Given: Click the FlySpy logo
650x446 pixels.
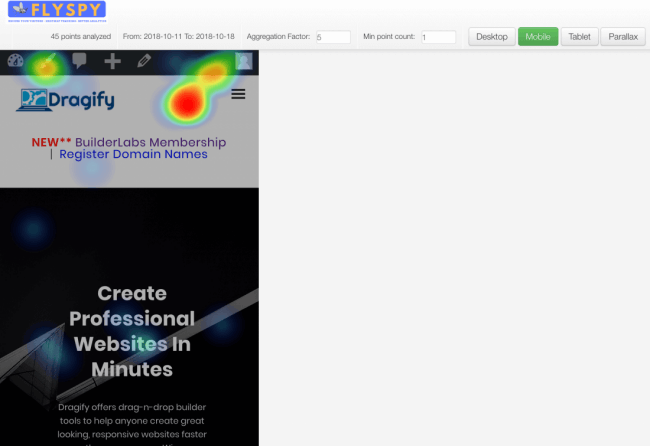Looking at the screenshot, I should pyautogui.click(x=56, y=12).
